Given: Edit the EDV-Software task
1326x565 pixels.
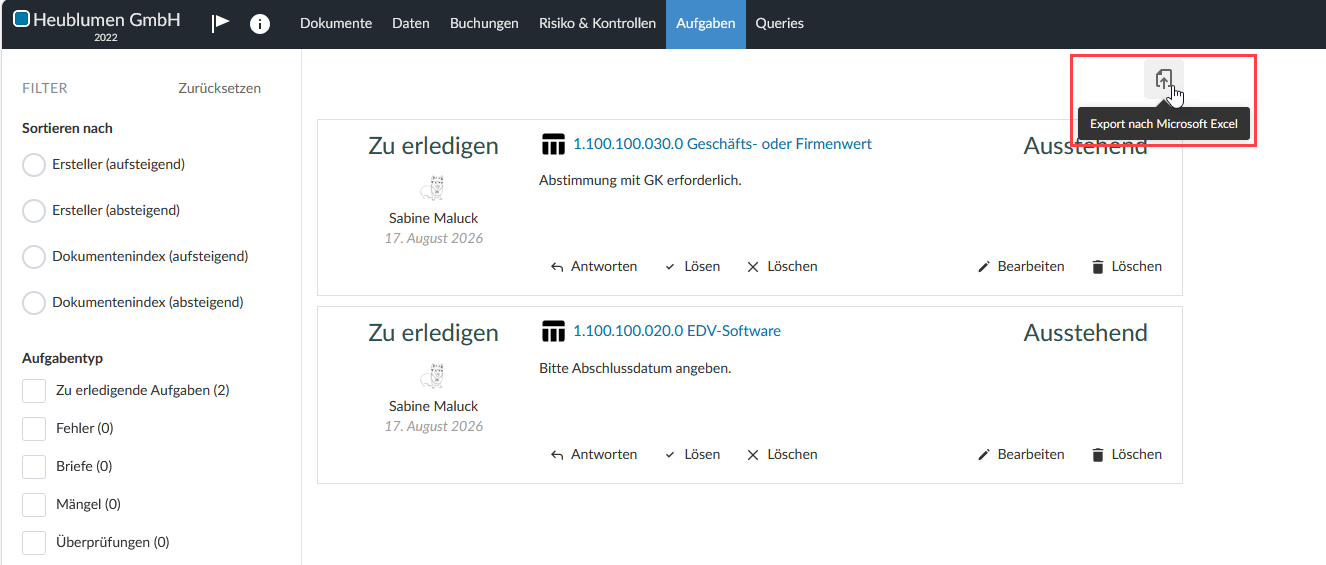Looking at the screenshot, I should tap(1021, 454).
